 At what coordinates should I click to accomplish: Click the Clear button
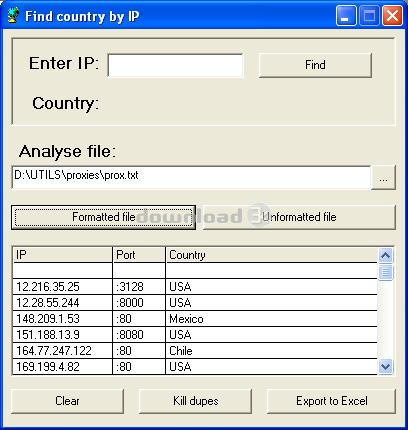pyautogui.click(x=67, y=401)
